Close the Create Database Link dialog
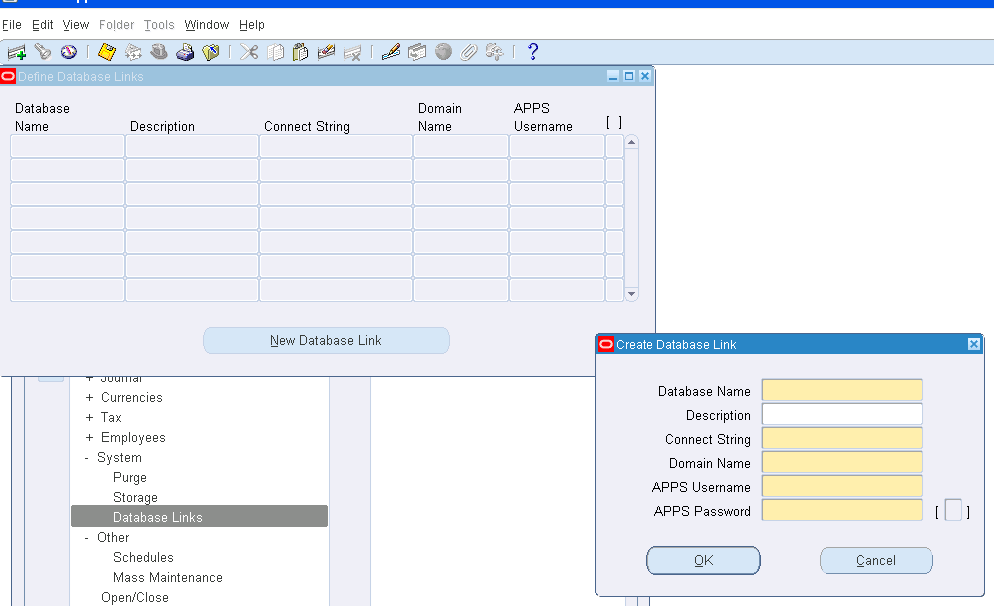 click(x=974, y=344)
